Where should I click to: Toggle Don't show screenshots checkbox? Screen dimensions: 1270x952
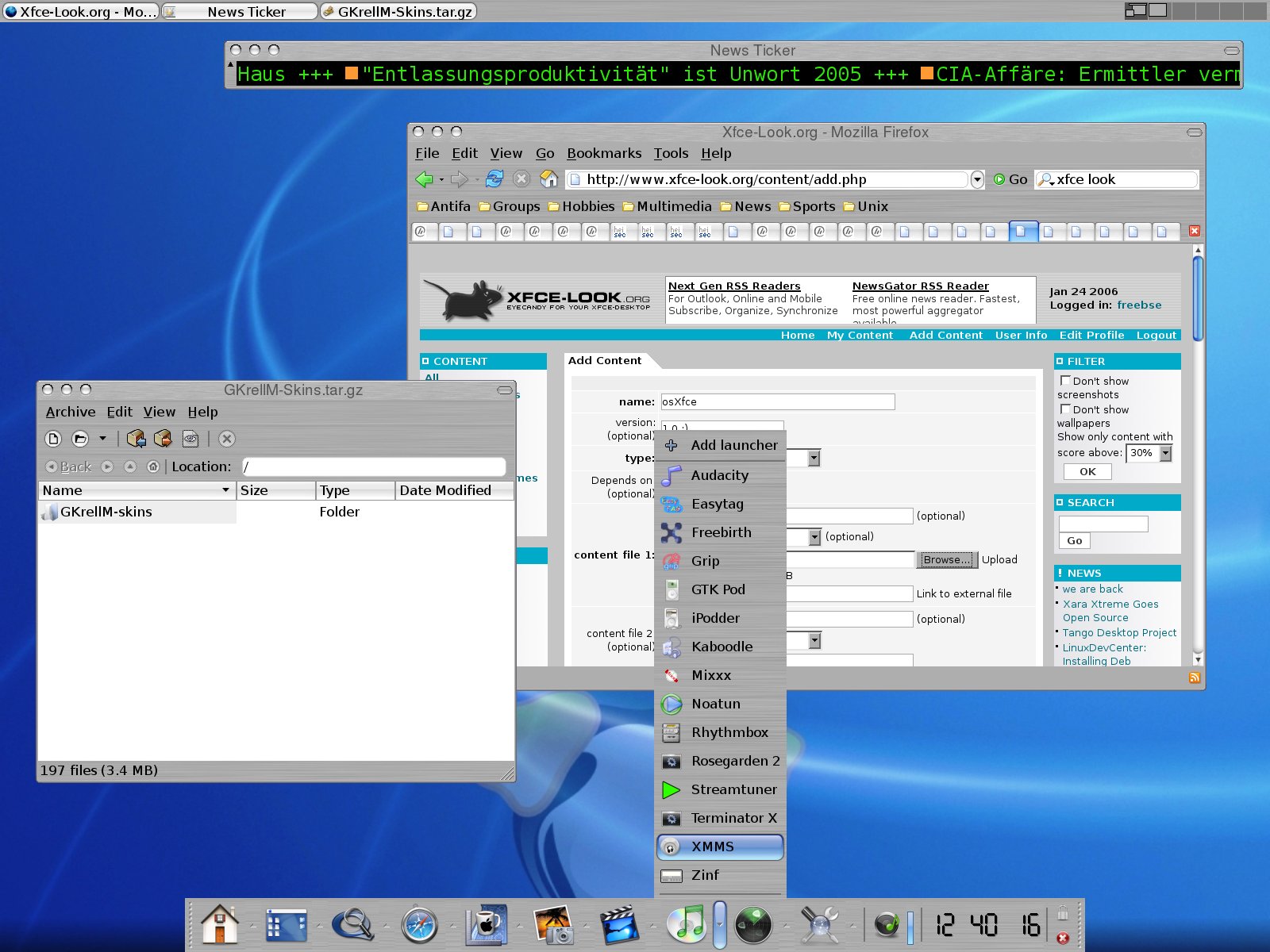click(1066, 381)
